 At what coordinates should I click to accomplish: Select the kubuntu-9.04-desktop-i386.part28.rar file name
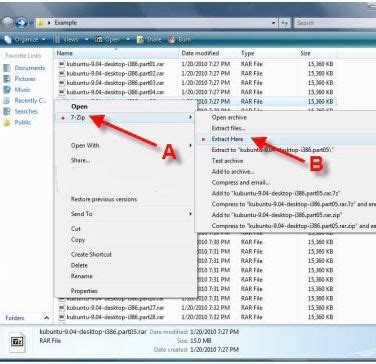click(115, 317)
